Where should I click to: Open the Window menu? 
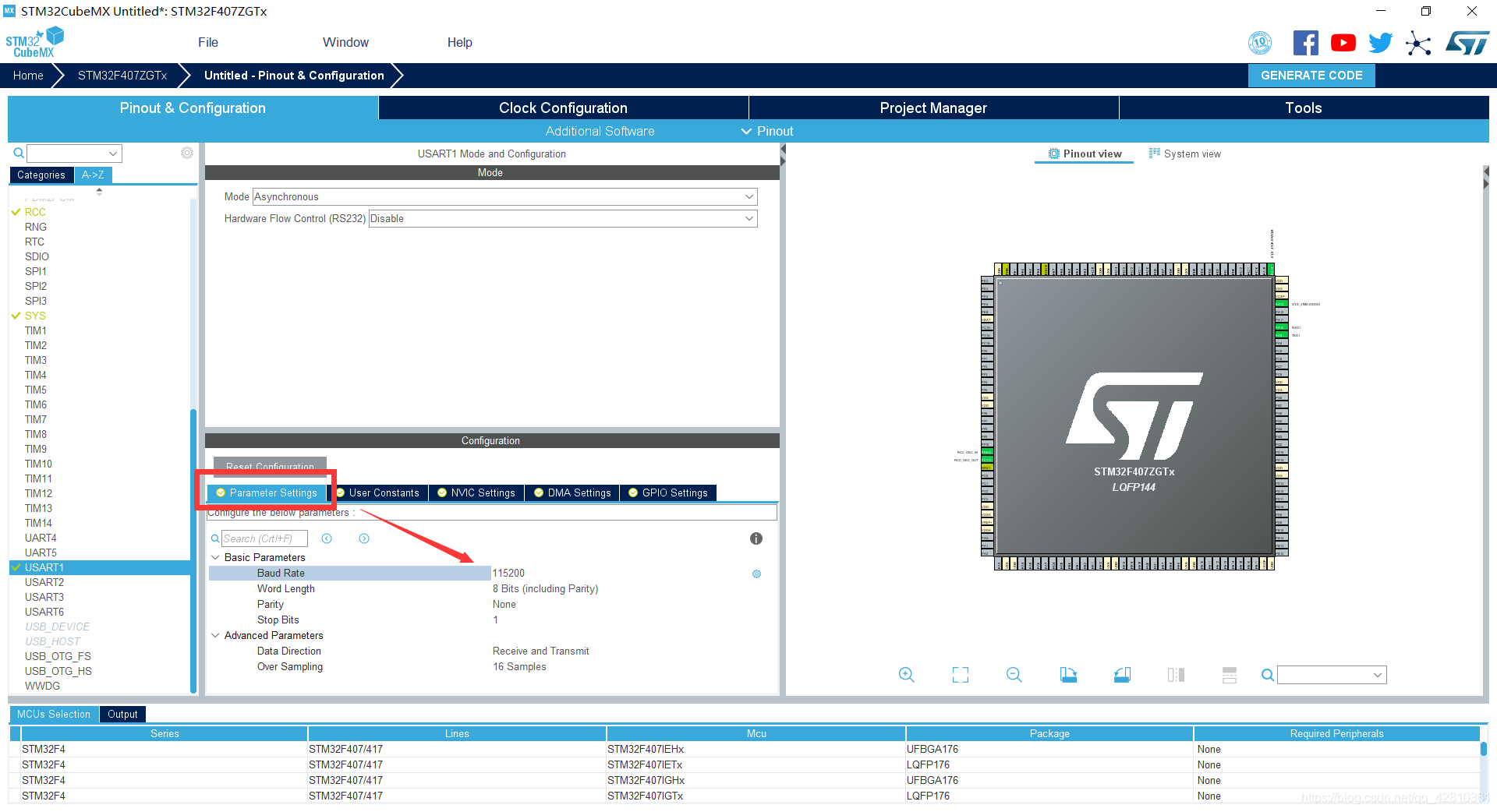(x=345, y=42)
